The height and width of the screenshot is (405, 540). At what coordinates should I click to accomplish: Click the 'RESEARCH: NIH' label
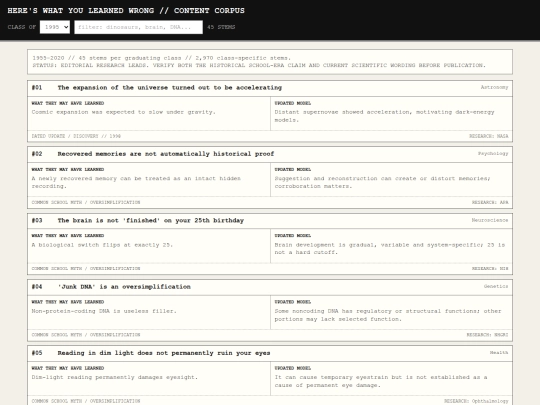pos(490,268)
